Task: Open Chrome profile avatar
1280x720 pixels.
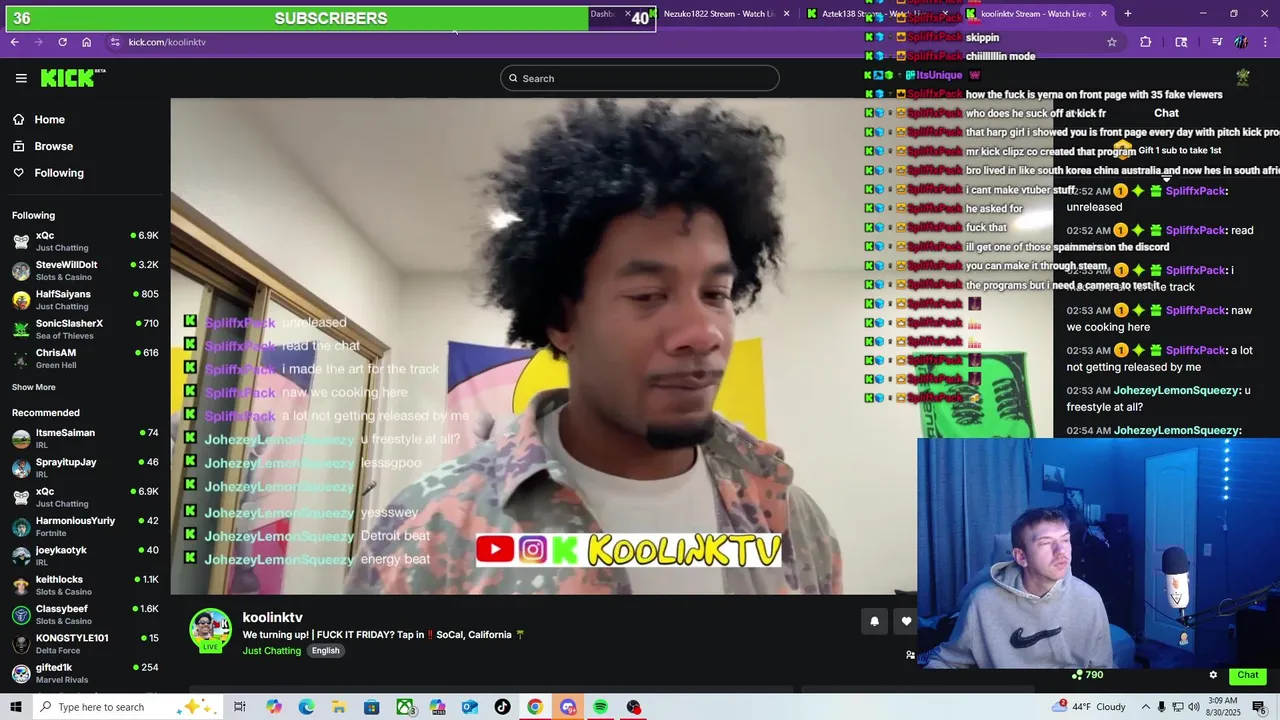Action: [x=1241, y=42]
